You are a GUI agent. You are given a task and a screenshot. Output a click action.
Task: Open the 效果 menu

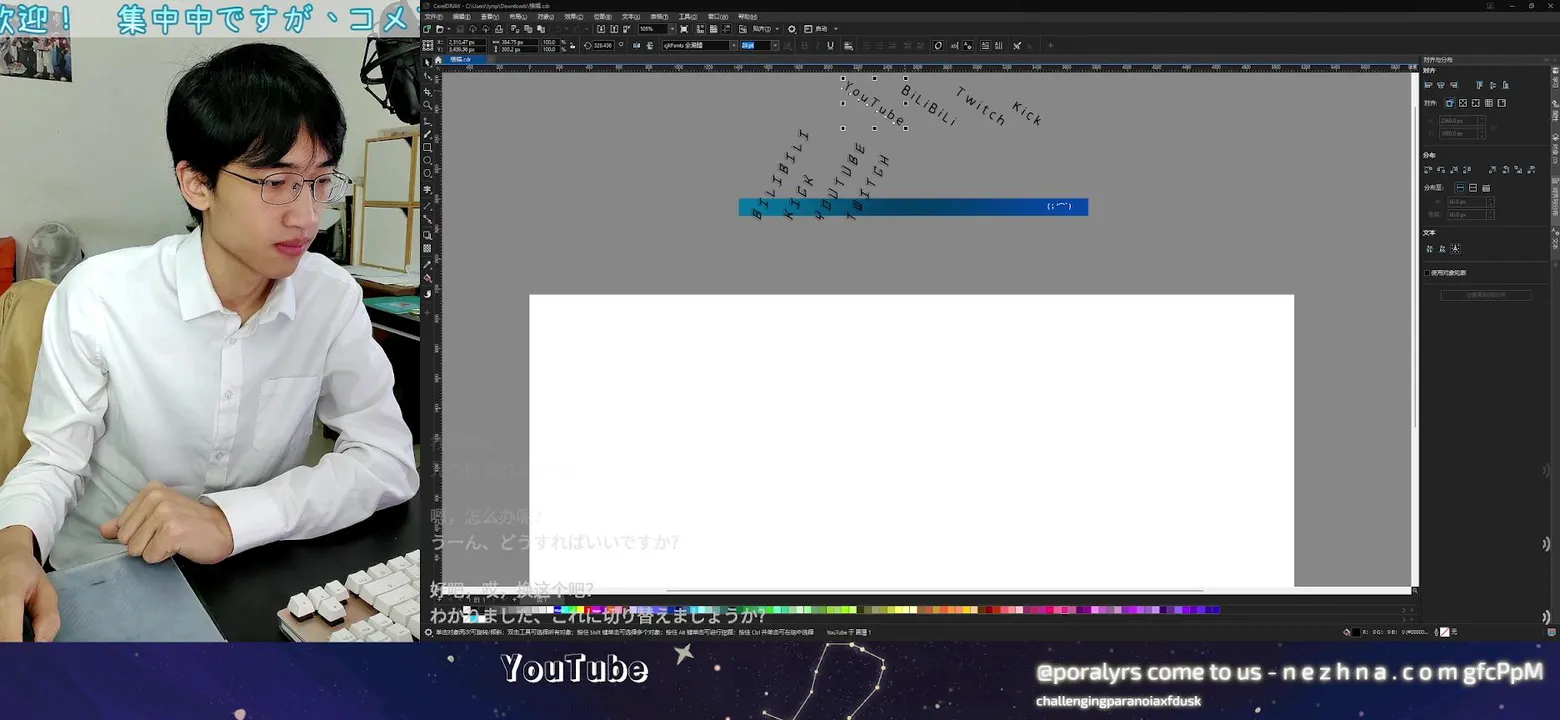click(x=573, y=17)
